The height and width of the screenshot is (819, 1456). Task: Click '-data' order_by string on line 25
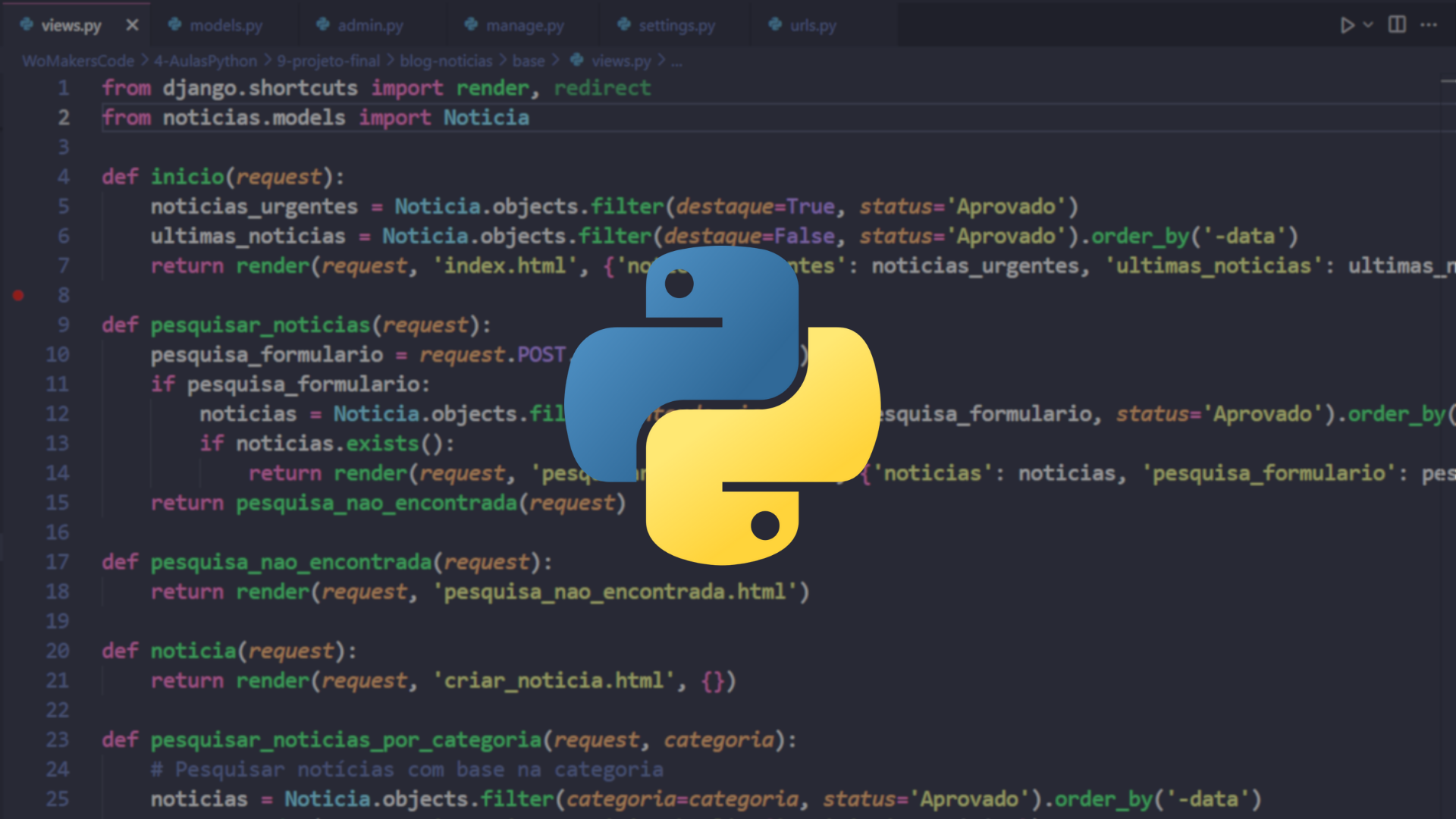point(1208,799)
